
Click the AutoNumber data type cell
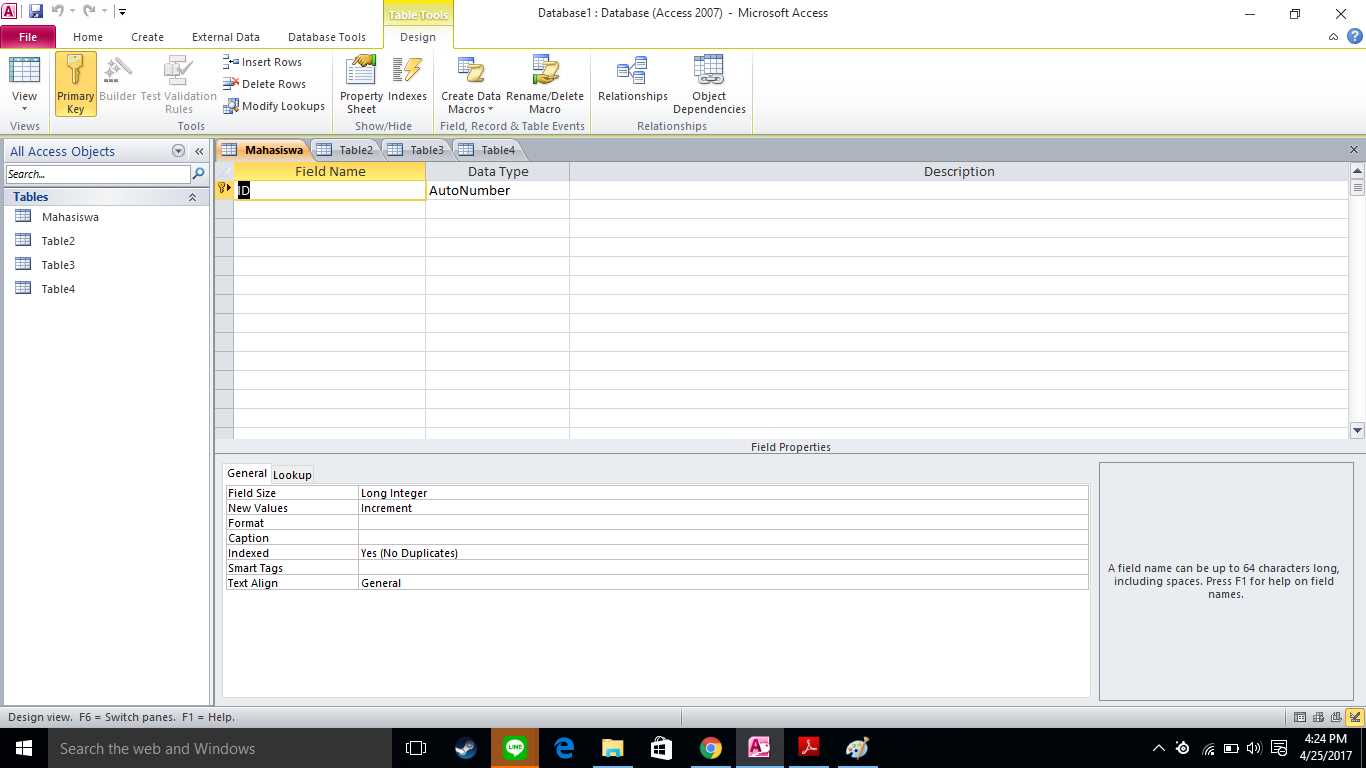tap(497, 190)
